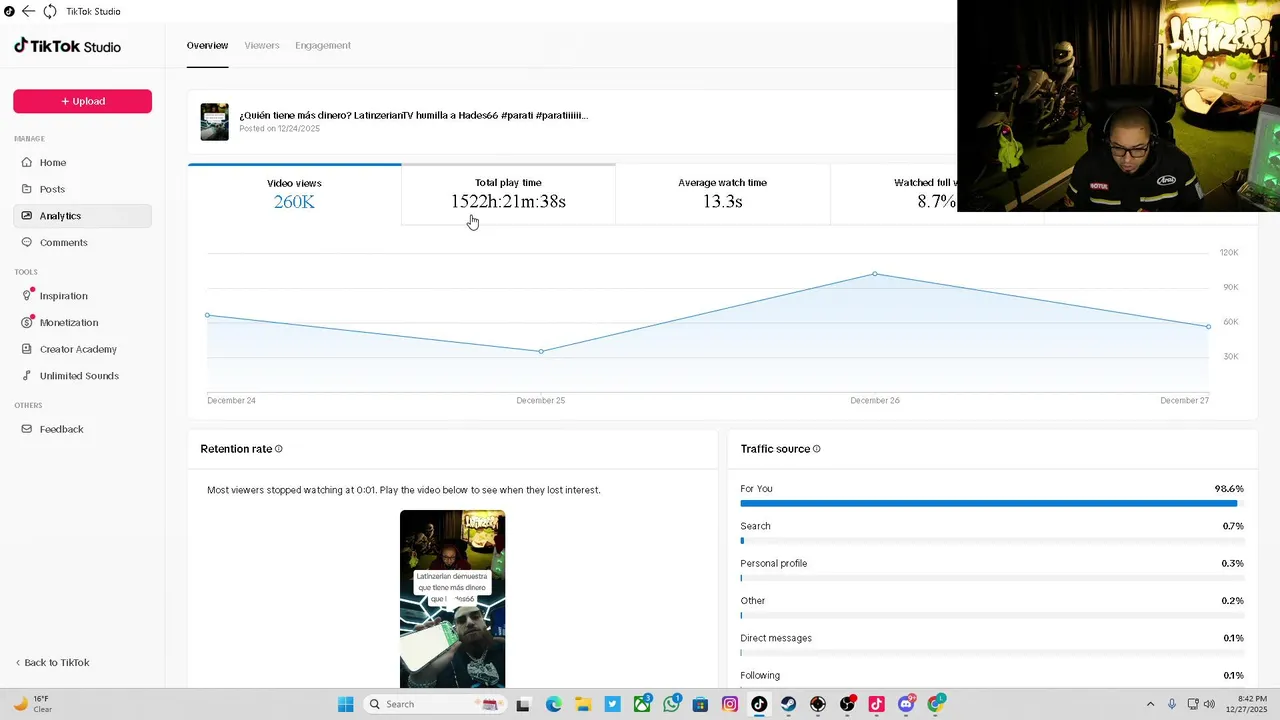Image resolution: width=1280 pixels, height=720 pixels.
Task: Click the For You traffic bar
Action: coord(992,503)
